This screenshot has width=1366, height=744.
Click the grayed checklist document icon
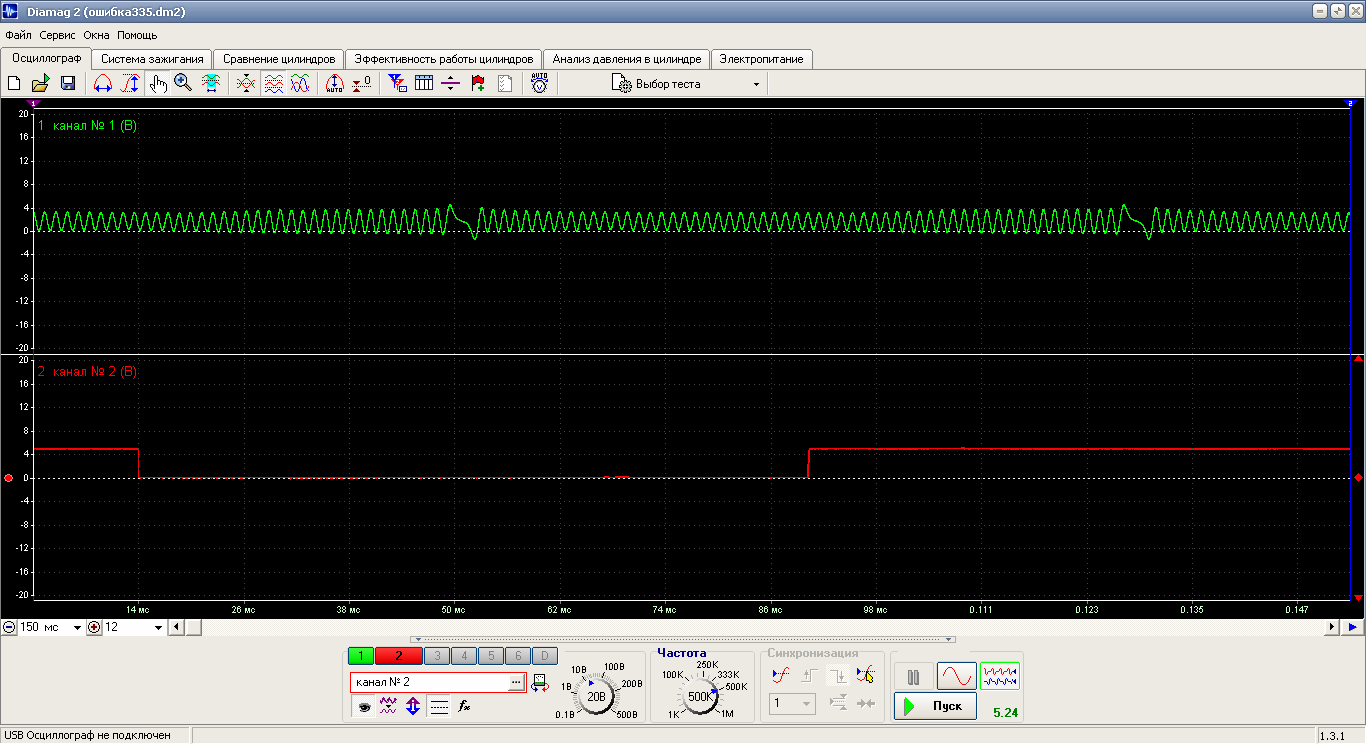click(505, 84)
